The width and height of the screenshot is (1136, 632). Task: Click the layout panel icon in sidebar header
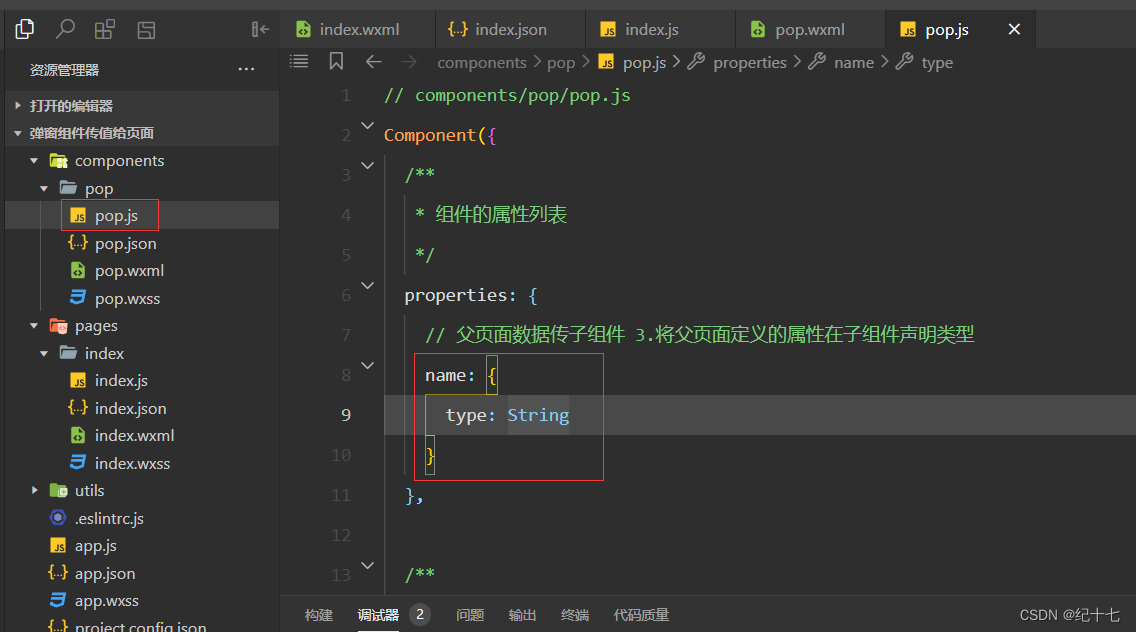146,30
